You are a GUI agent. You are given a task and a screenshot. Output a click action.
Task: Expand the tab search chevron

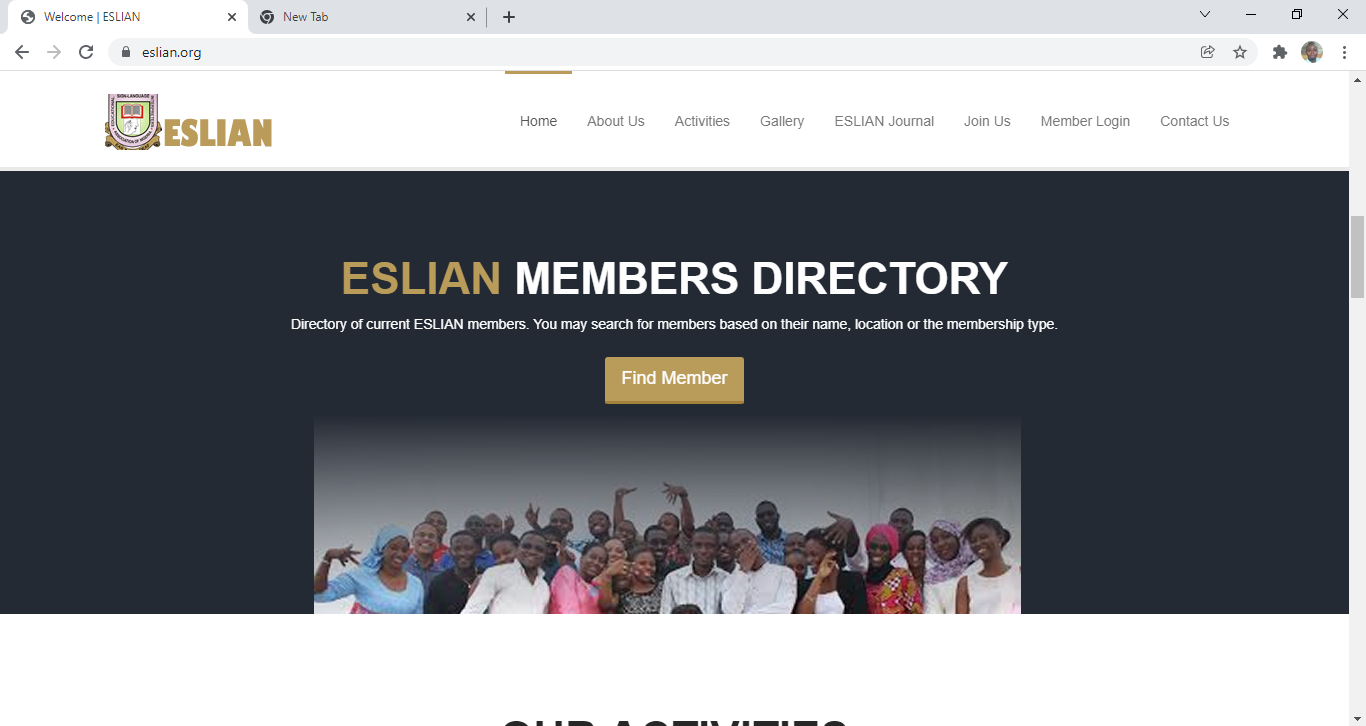(x=1205, y=15)
